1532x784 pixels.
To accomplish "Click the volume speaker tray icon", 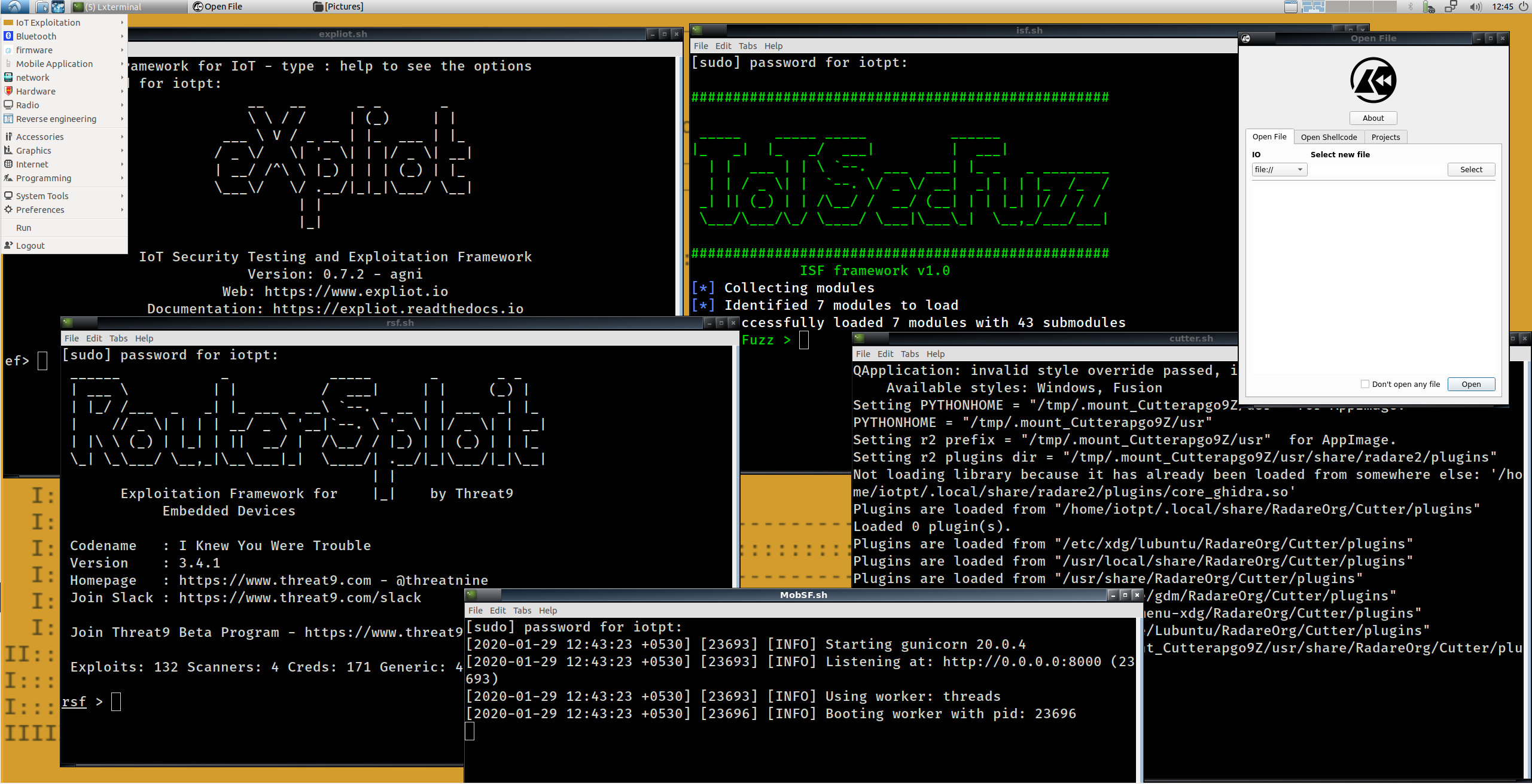I will [1475, 7].
